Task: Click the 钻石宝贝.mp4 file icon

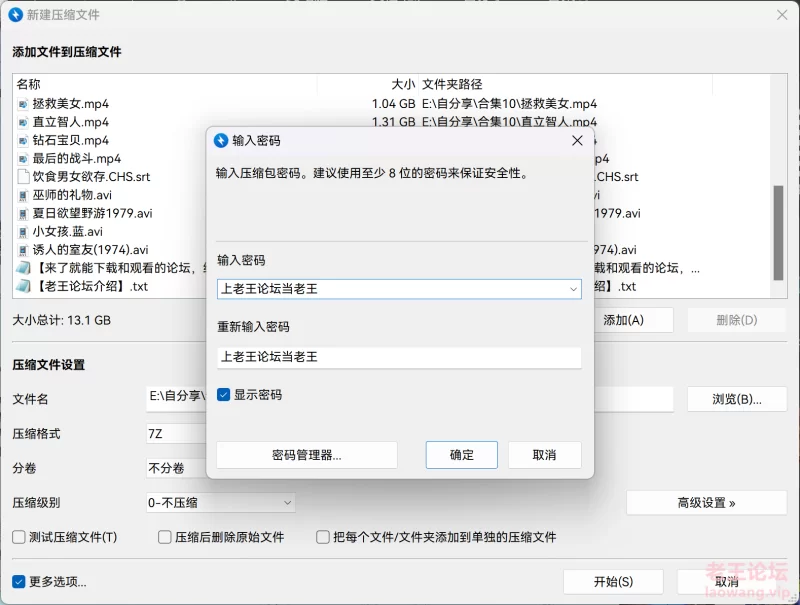Action: [22, 141]
